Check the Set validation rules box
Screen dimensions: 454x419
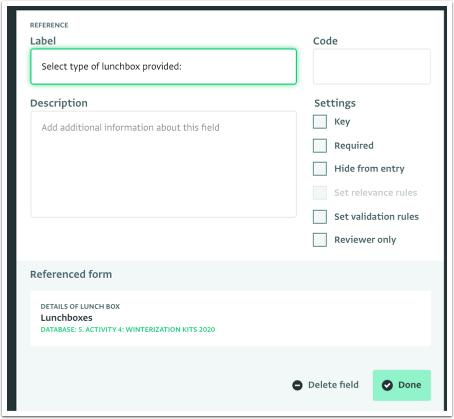[x=320, y=217]
